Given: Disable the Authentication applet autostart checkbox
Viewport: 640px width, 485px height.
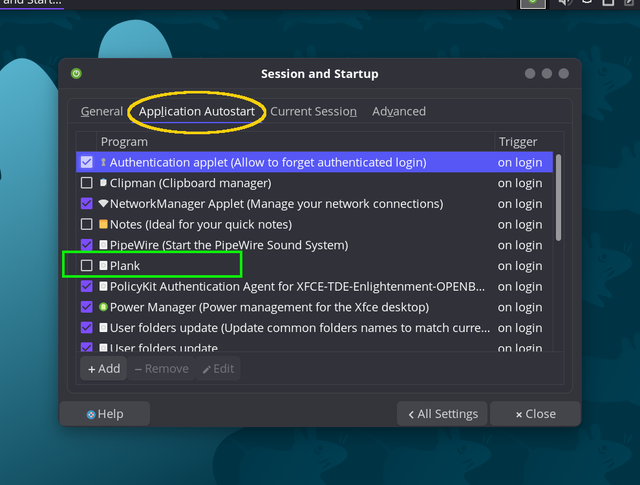Looking at the screenshot, I should pos(87,162).
